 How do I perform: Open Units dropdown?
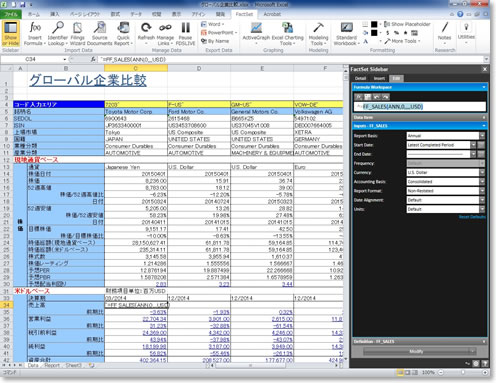pyautogui.click(x=482, y=209)
